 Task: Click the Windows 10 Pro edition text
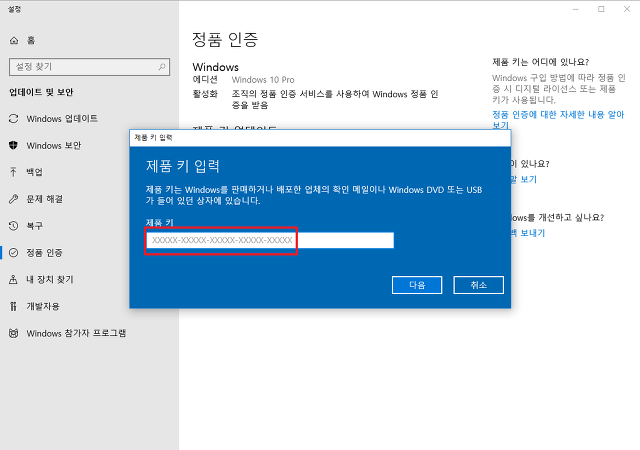coord(263,80)
